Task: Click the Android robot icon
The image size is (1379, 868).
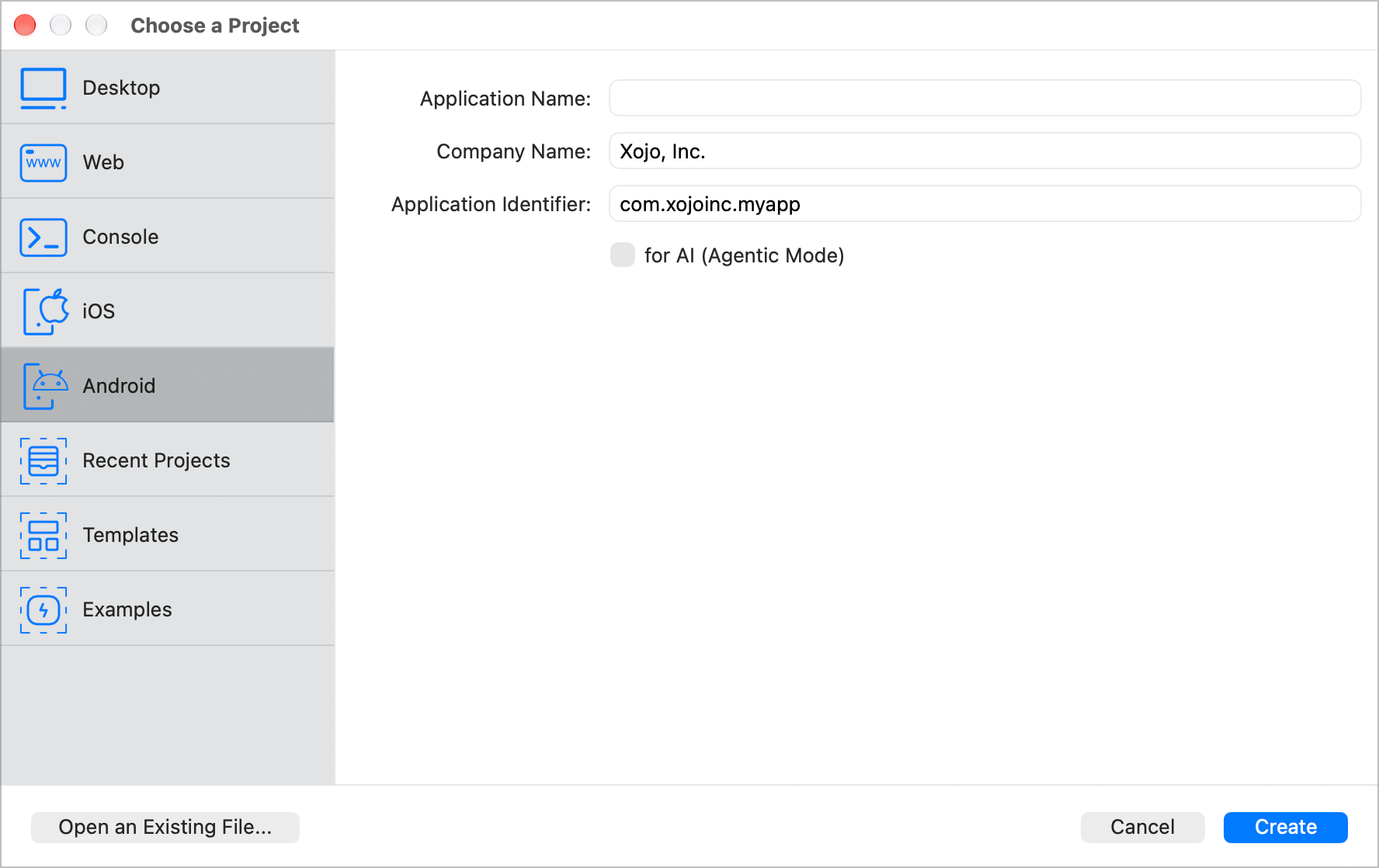Action: pyautogui.click(x=45, y=386)
